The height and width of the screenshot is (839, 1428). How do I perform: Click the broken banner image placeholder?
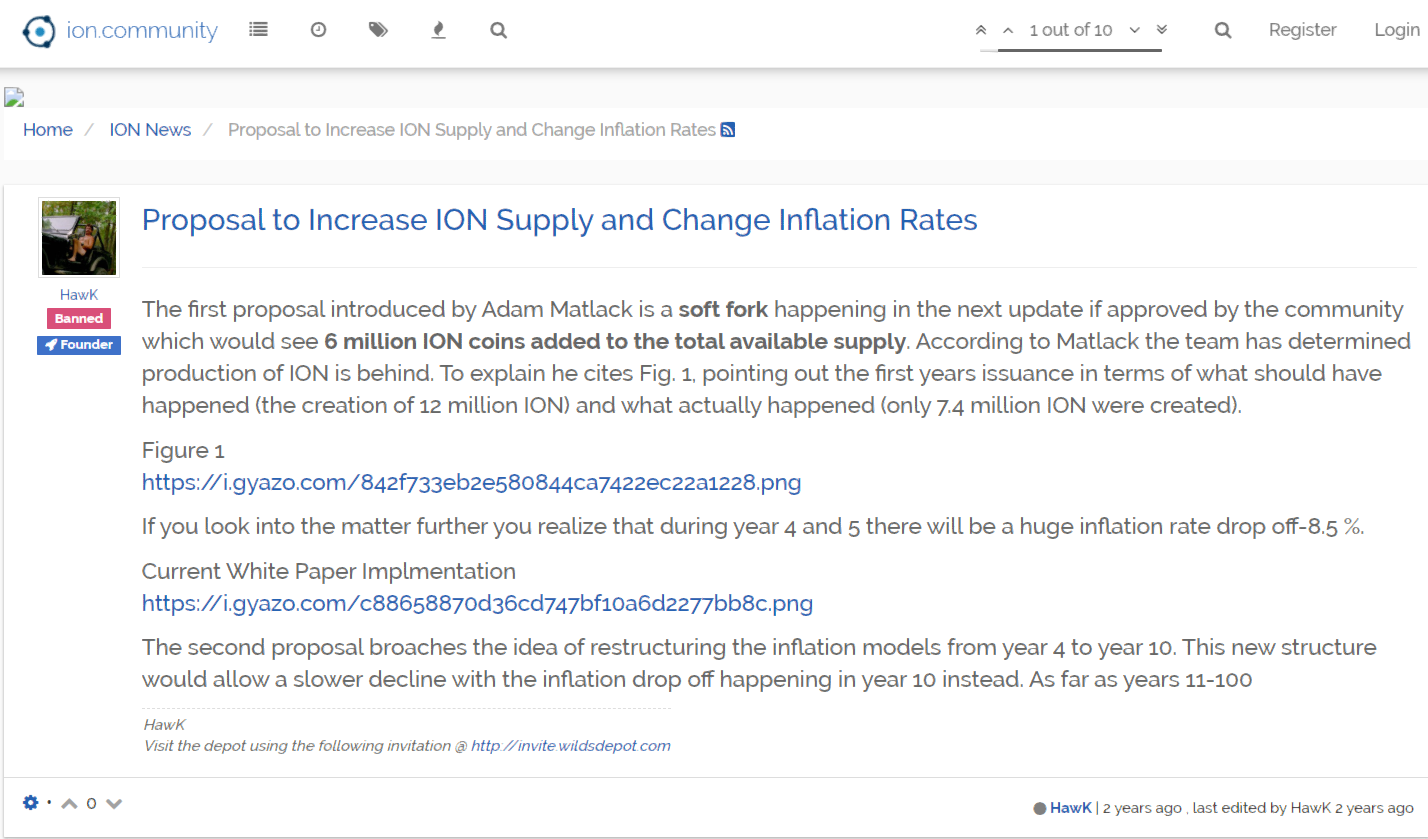(x=14, y=97)
